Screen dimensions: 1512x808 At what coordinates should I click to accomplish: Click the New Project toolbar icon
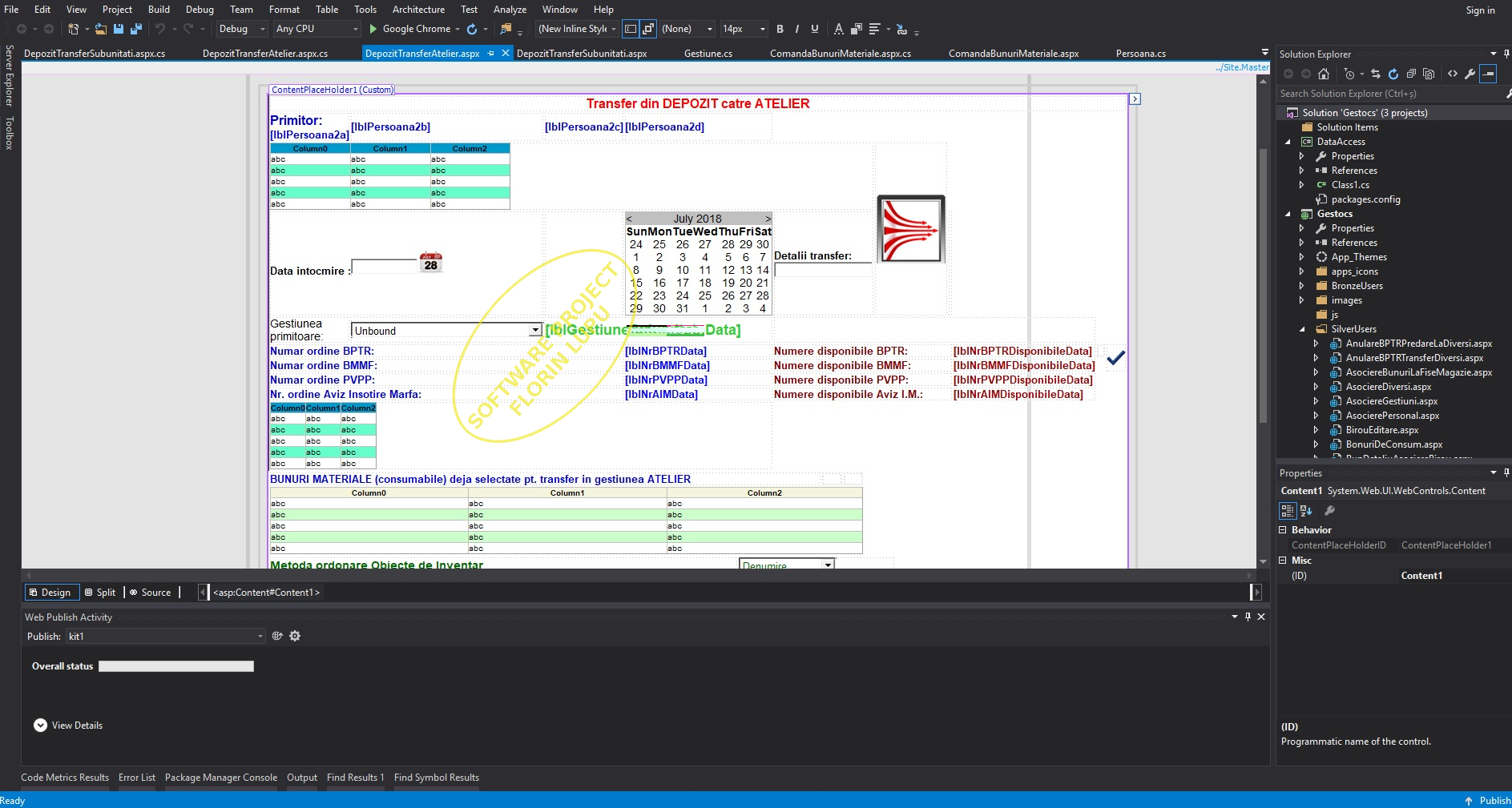pyautogui.click(x=73, y=29)
